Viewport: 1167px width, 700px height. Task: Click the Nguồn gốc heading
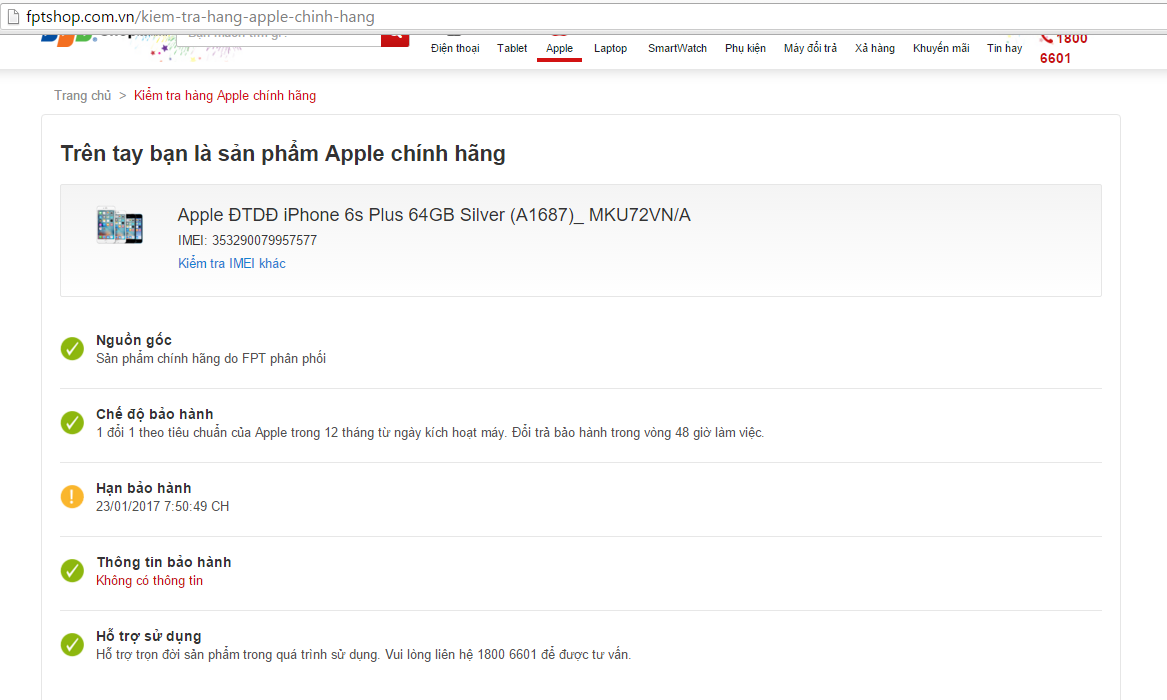click(134, 340)
